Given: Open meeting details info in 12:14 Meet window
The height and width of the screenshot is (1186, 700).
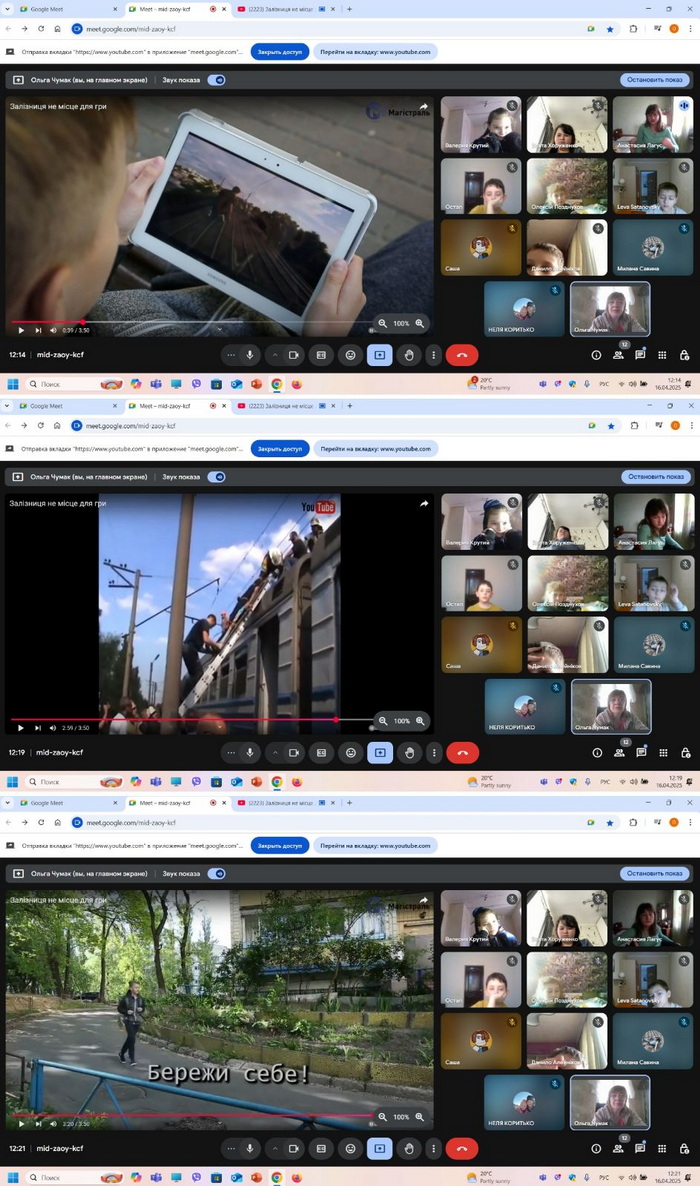Looking at the screenshot, I should [x=596, y=355].
